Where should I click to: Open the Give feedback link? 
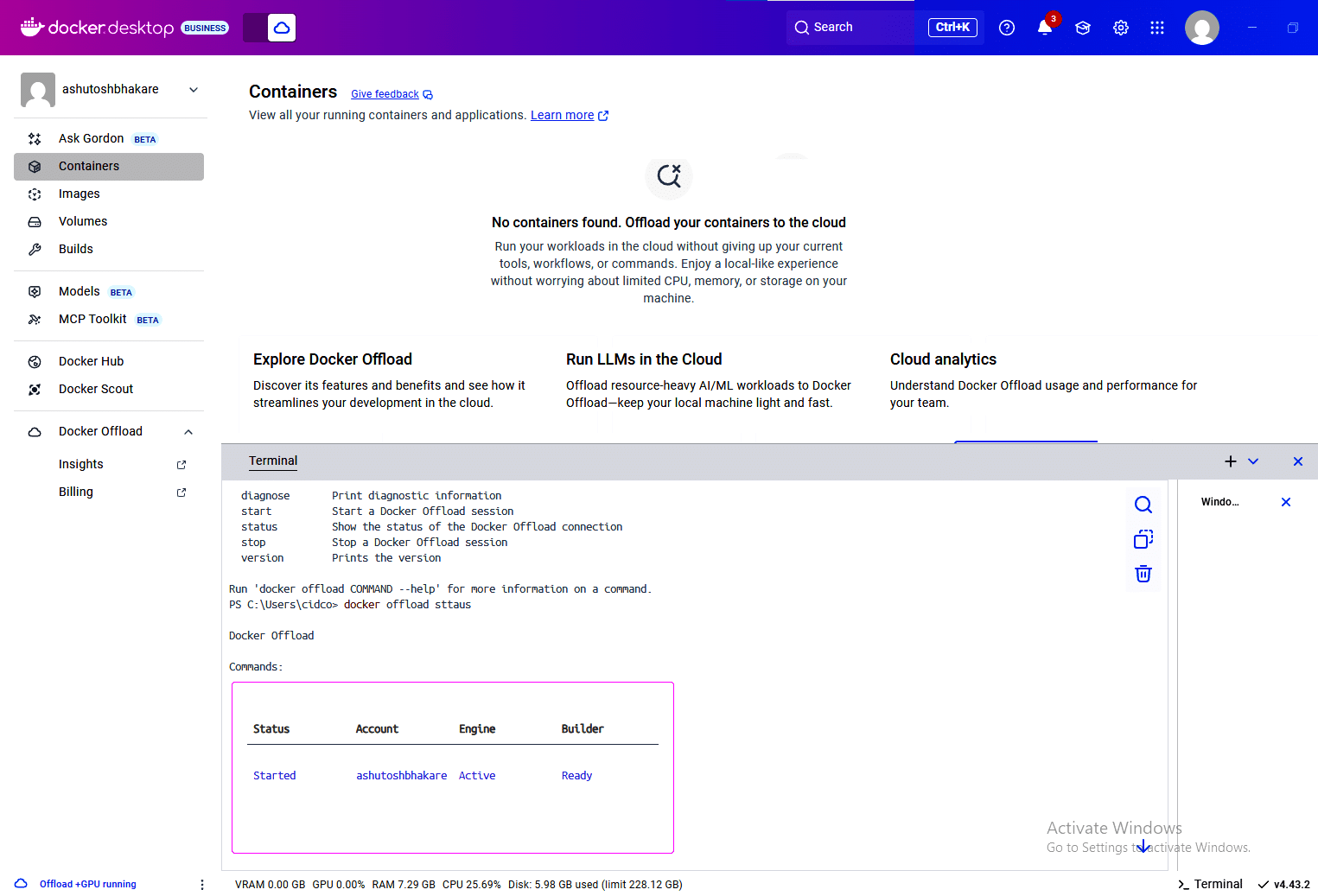click(385, 93)
